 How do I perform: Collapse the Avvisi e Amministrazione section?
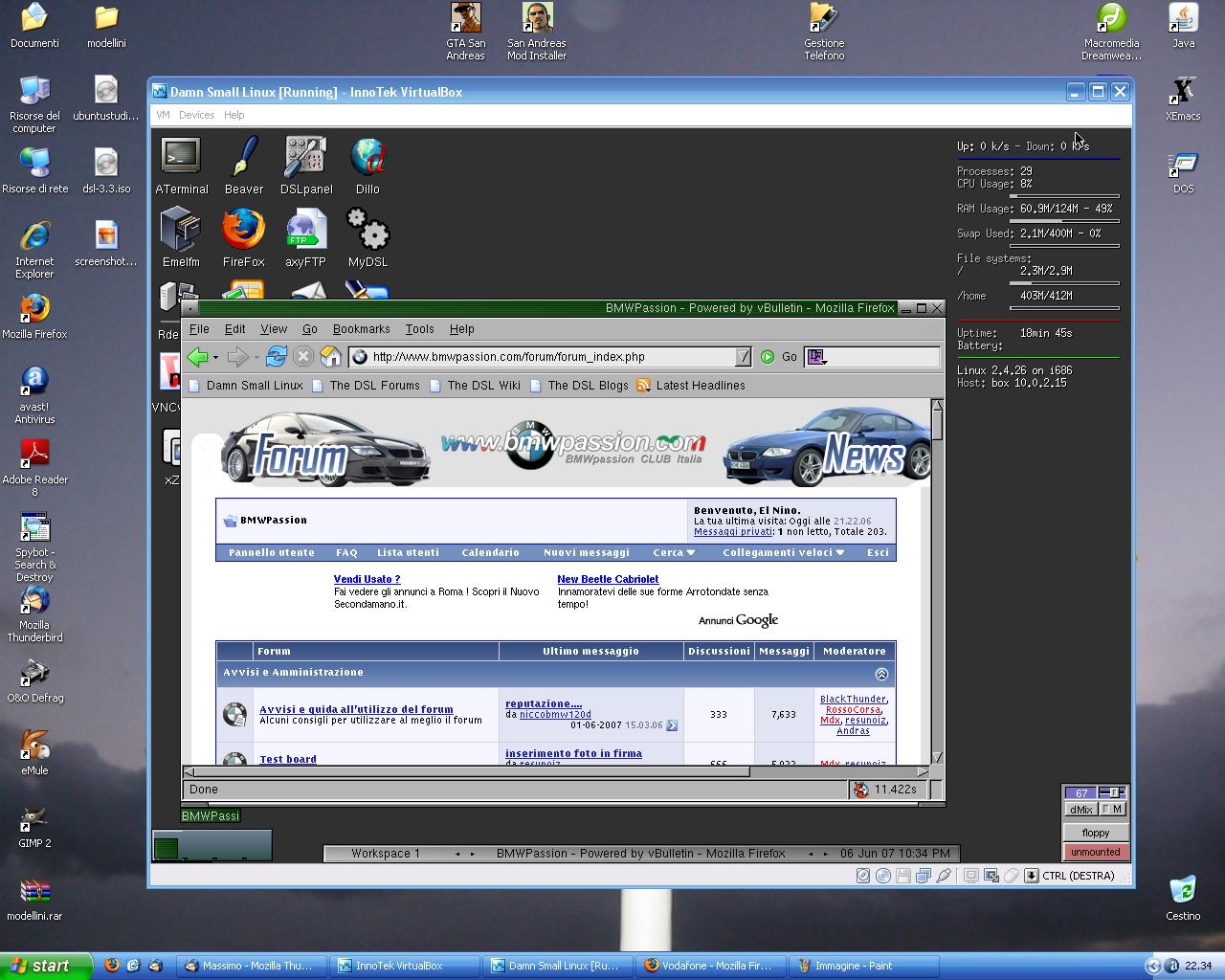pyautogui.click(x=881, y=674)
